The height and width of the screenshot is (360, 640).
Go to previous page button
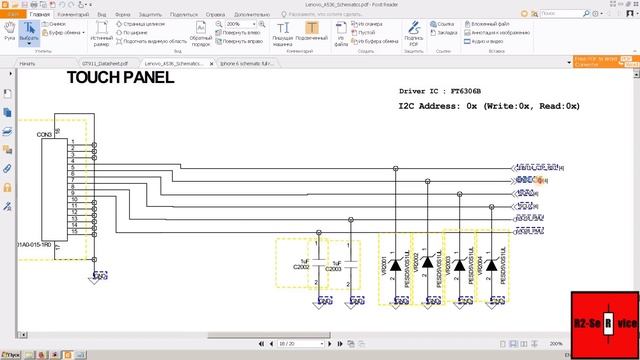(x=271, y=344)
